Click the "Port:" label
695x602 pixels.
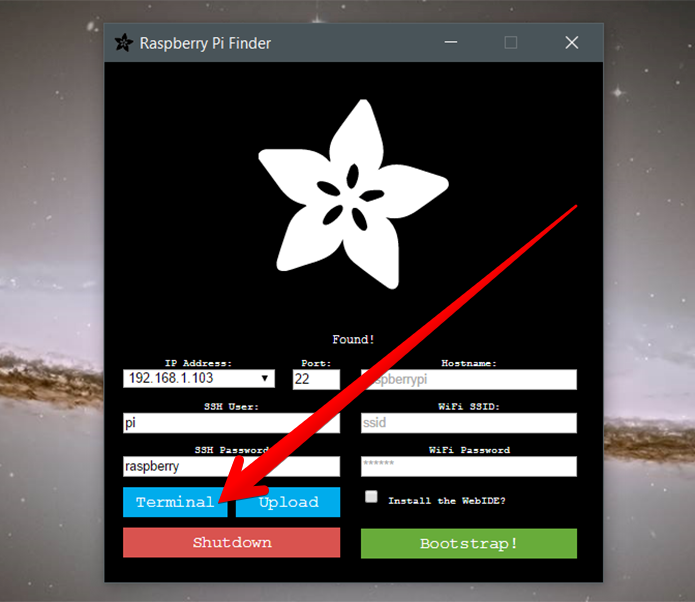pyautogui.click(x=316, y=363)
